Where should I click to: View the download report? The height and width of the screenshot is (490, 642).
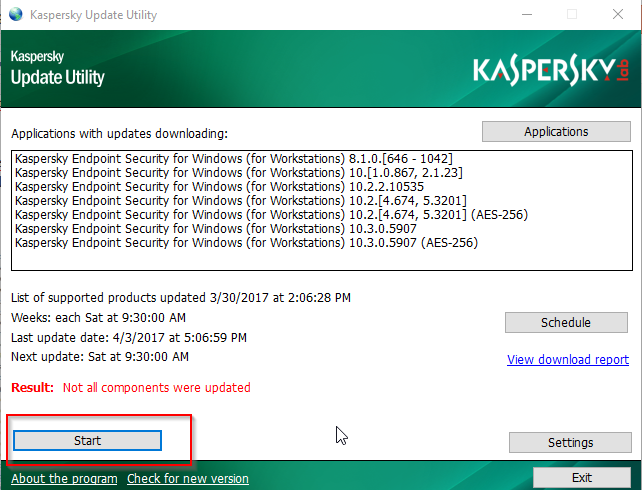[x=568, y=359]
